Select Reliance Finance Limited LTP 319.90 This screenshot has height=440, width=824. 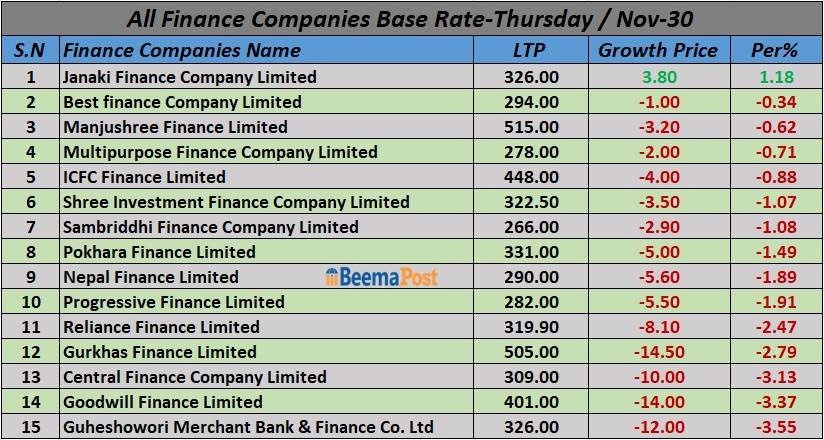[532, 327]
